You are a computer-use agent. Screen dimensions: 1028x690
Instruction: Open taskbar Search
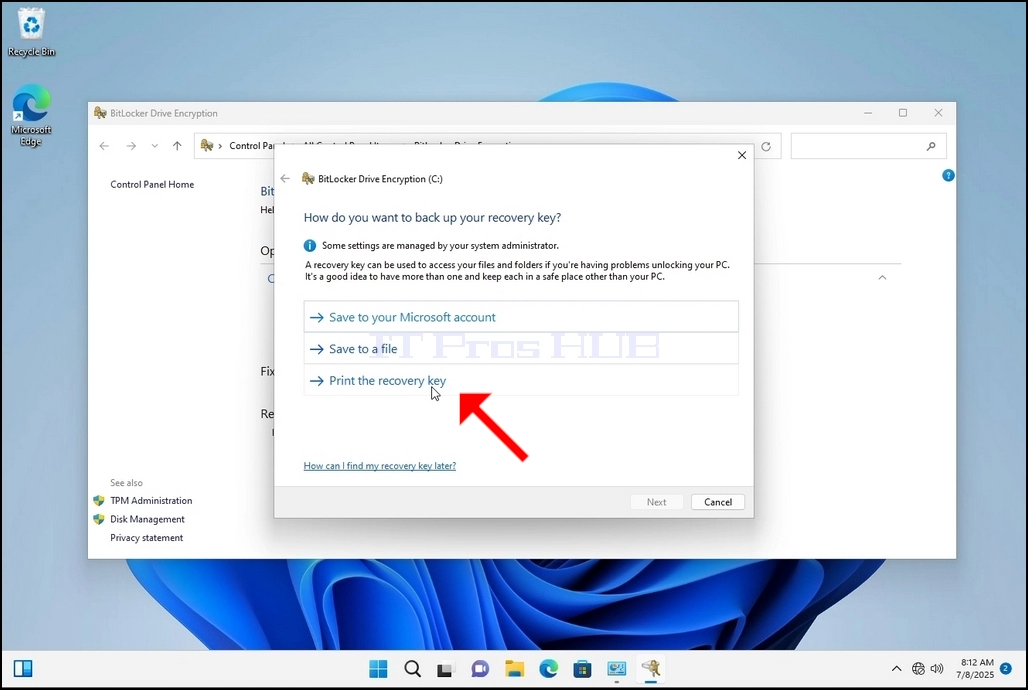tap(412, 669)
